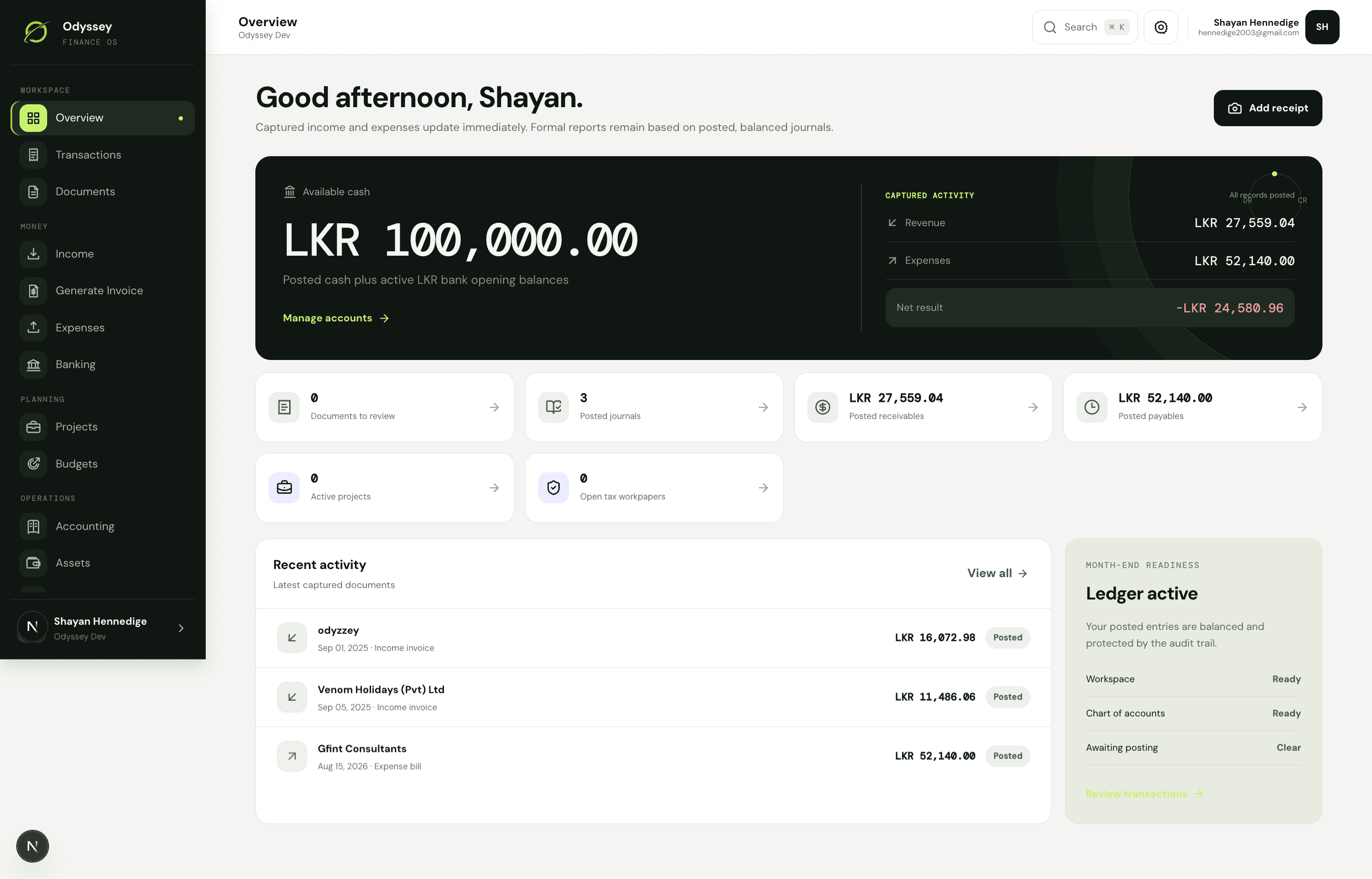Open the Overview grid icon in sidebar
Viewport: 1372px width, 879px height.
(x=33, y=118)
